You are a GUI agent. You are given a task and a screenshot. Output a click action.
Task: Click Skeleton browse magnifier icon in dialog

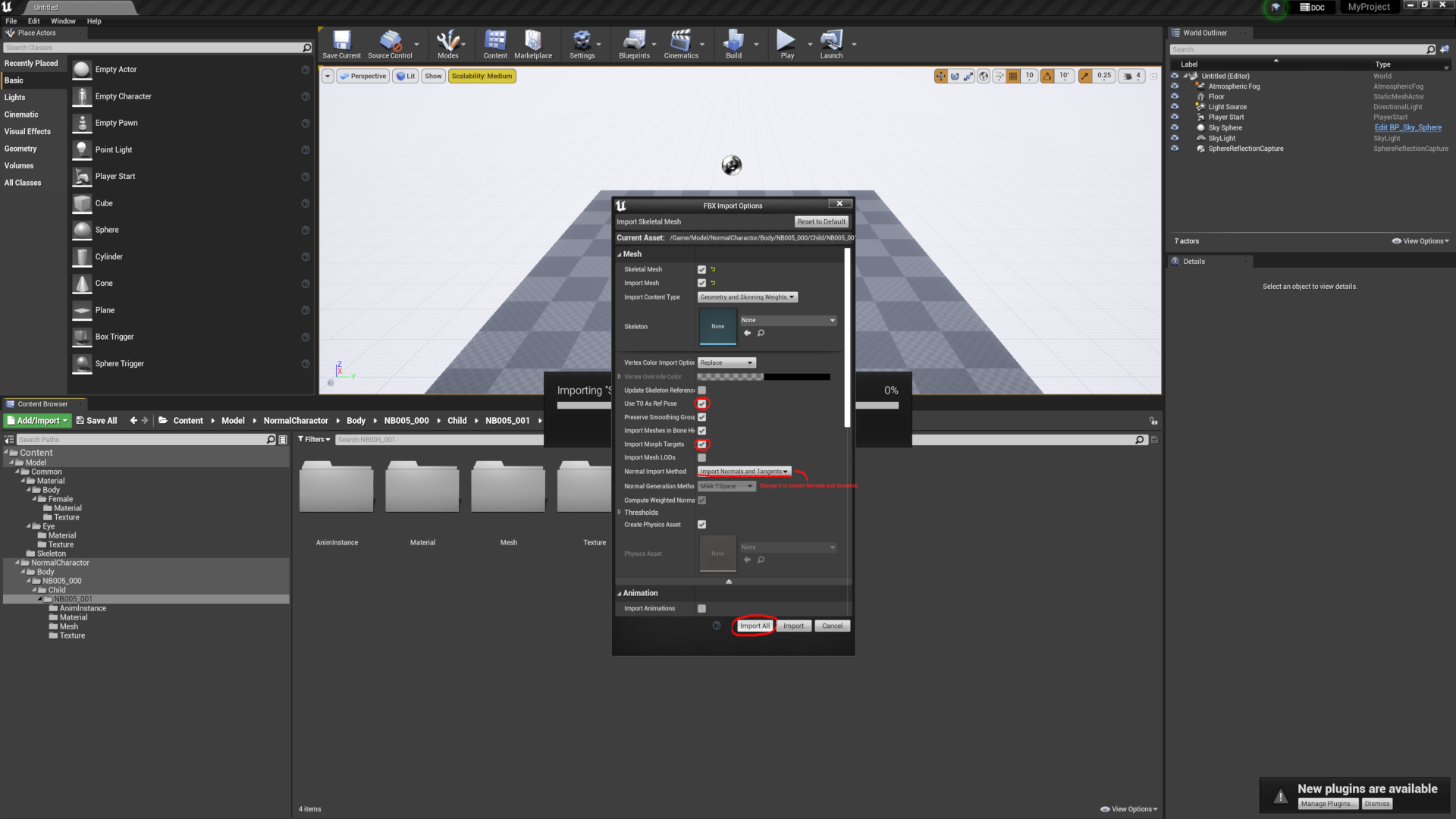click(761, 333)
